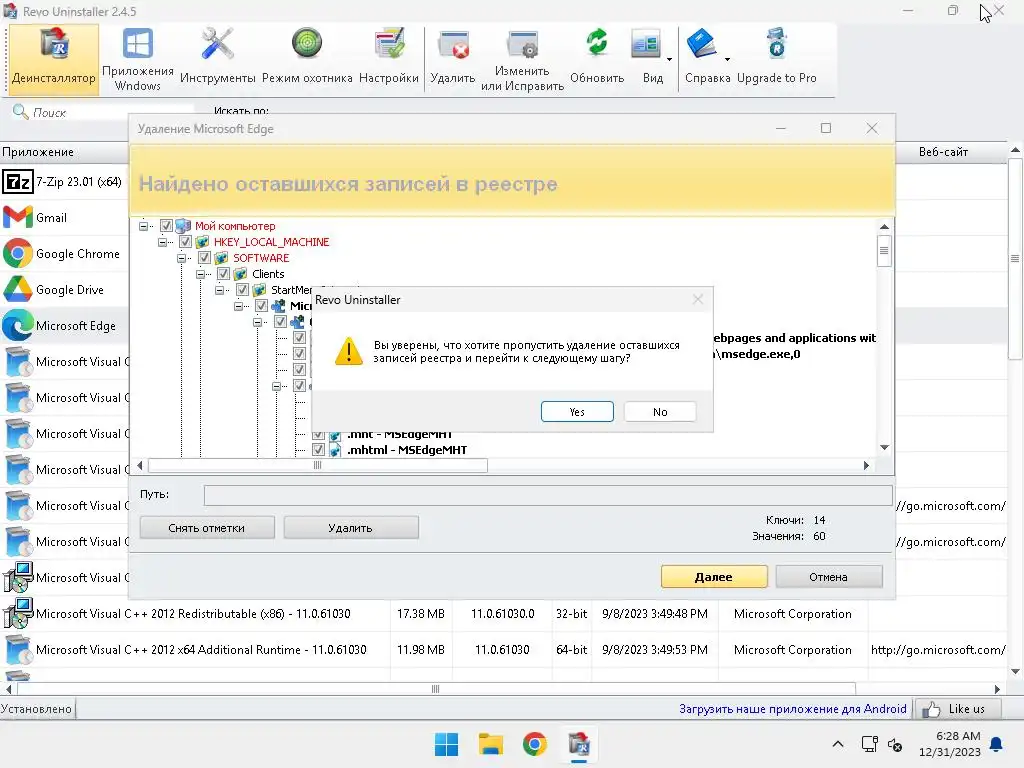Image resolution: width=1024 pixels, height=768 pixels.
Task: Select the HKEY_LOCAL_MACHINE tree label
Action: [x=272, y=242]
